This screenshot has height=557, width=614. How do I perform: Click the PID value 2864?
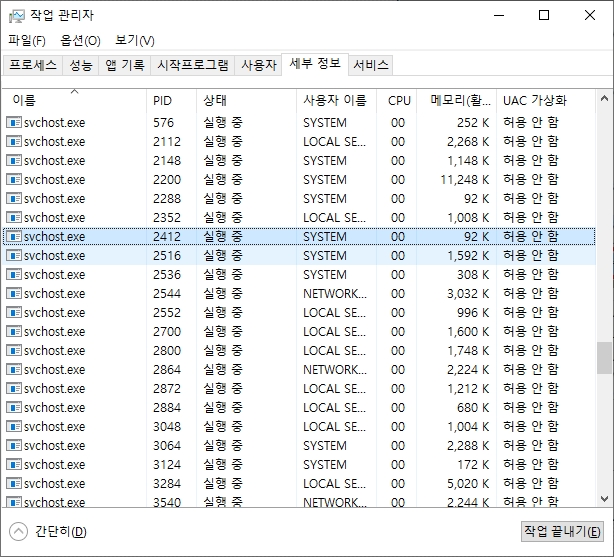[167, 369]
